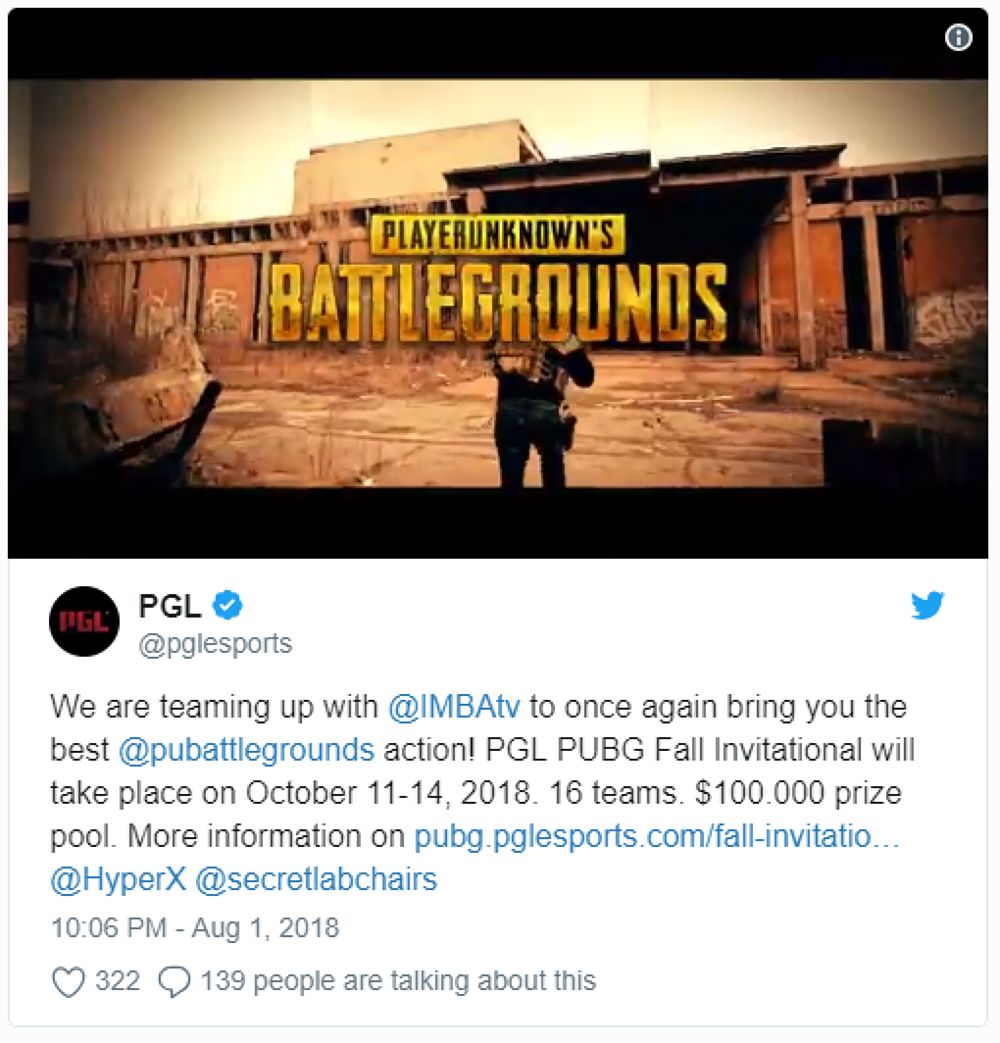This screenshot has height=1043, width=1000.
Task: Open the @HyperX mention
Action: (118, 879)
